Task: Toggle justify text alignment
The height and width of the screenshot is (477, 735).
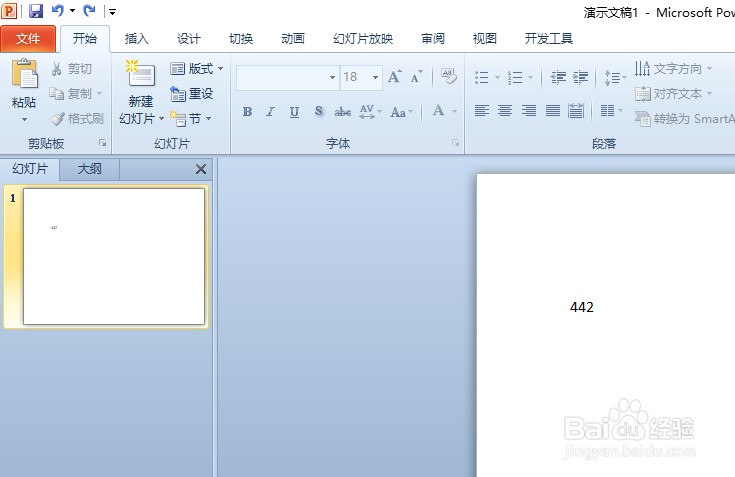Action: [x=553, y=111]
